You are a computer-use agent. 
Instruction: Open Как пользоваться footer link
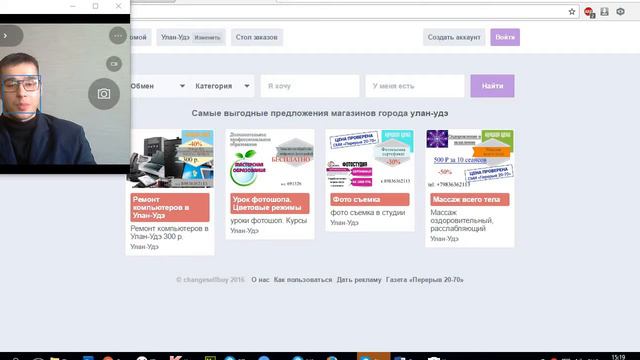pos(303,280)
